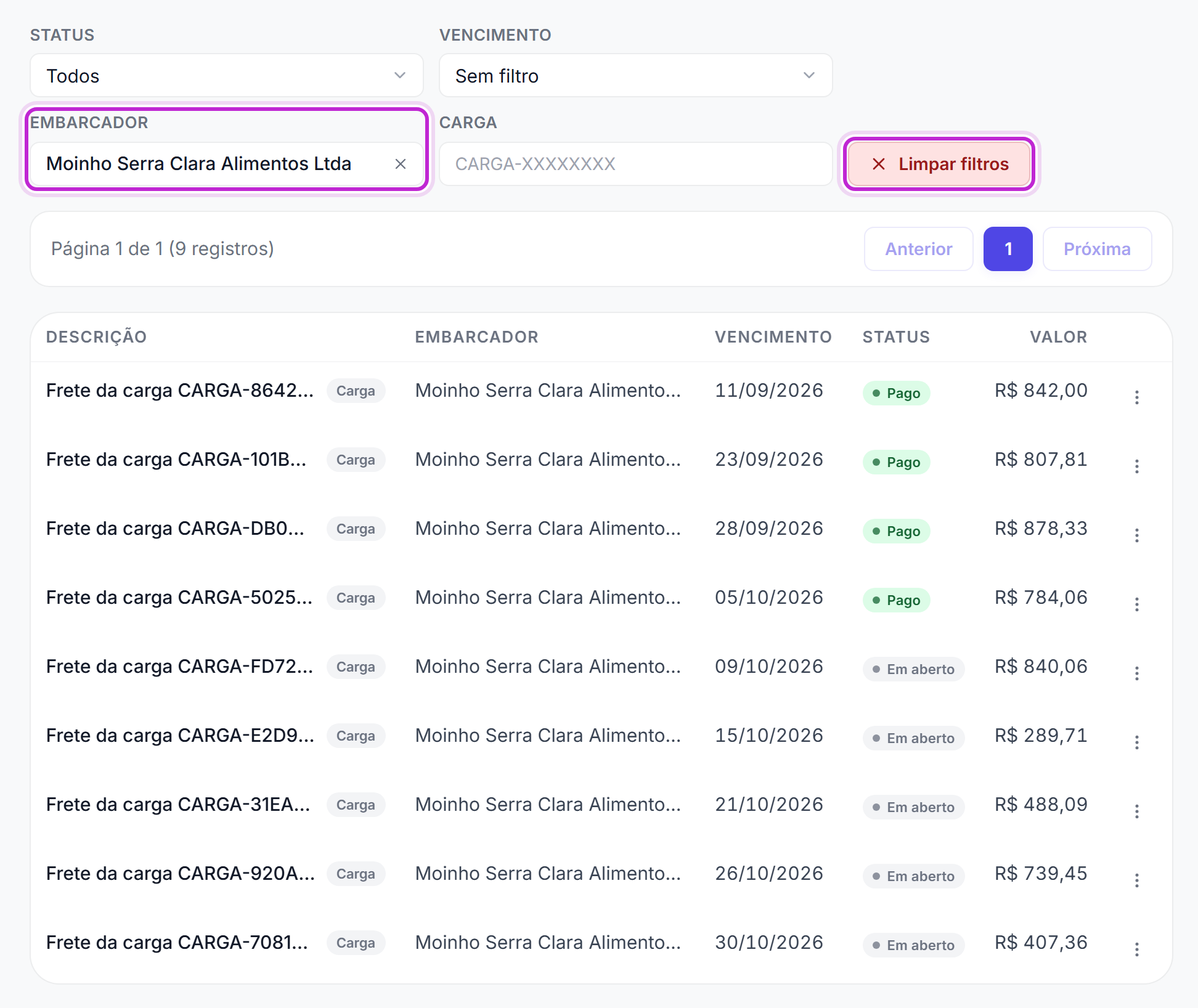Screen dimensions: 1198x1008
Task: Click the Carga tag on CARGA-8642 row
Action: (356, 391)
